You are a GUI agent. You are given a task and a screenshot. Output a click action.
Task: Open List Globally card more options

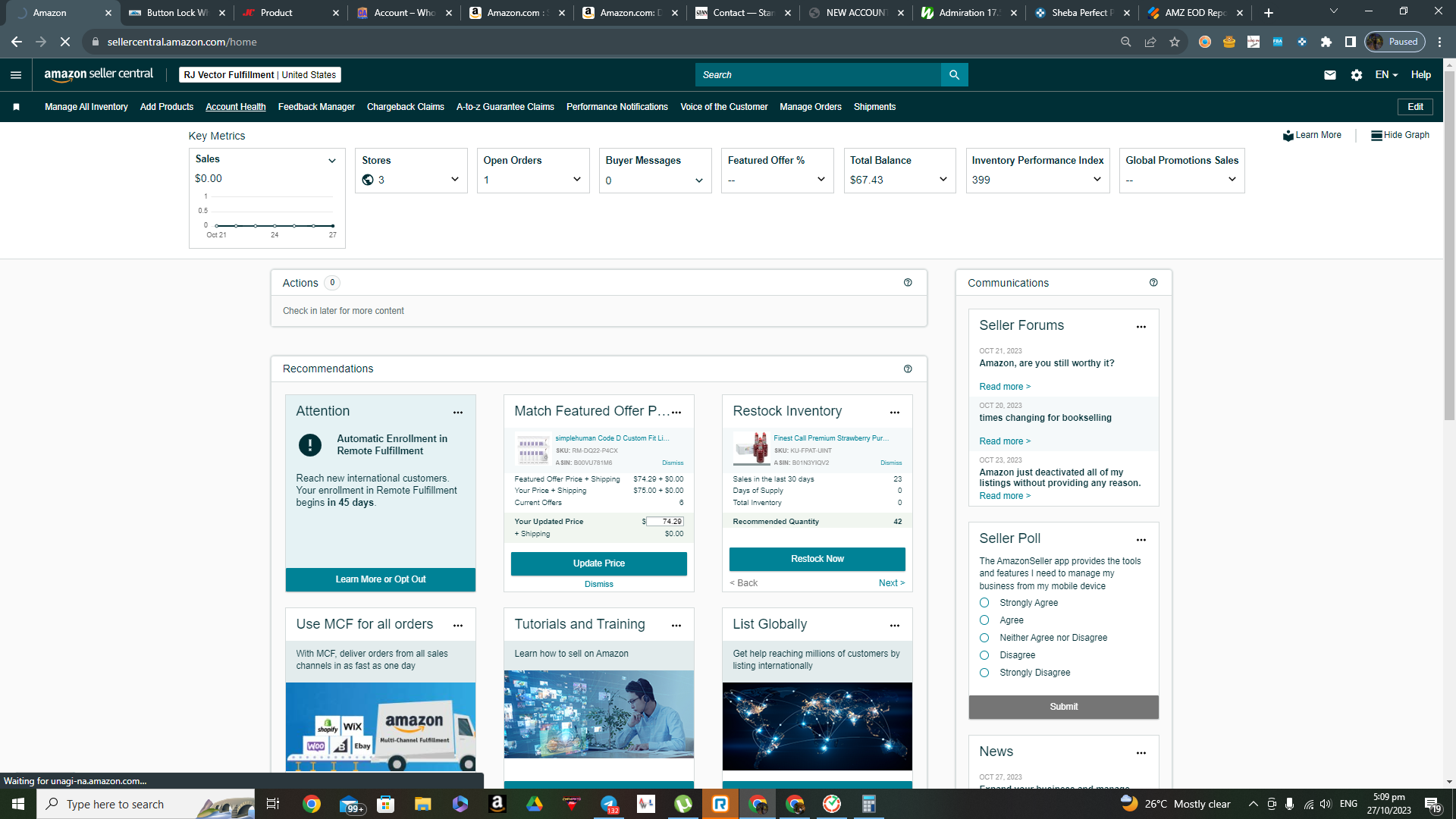[895, 626]
